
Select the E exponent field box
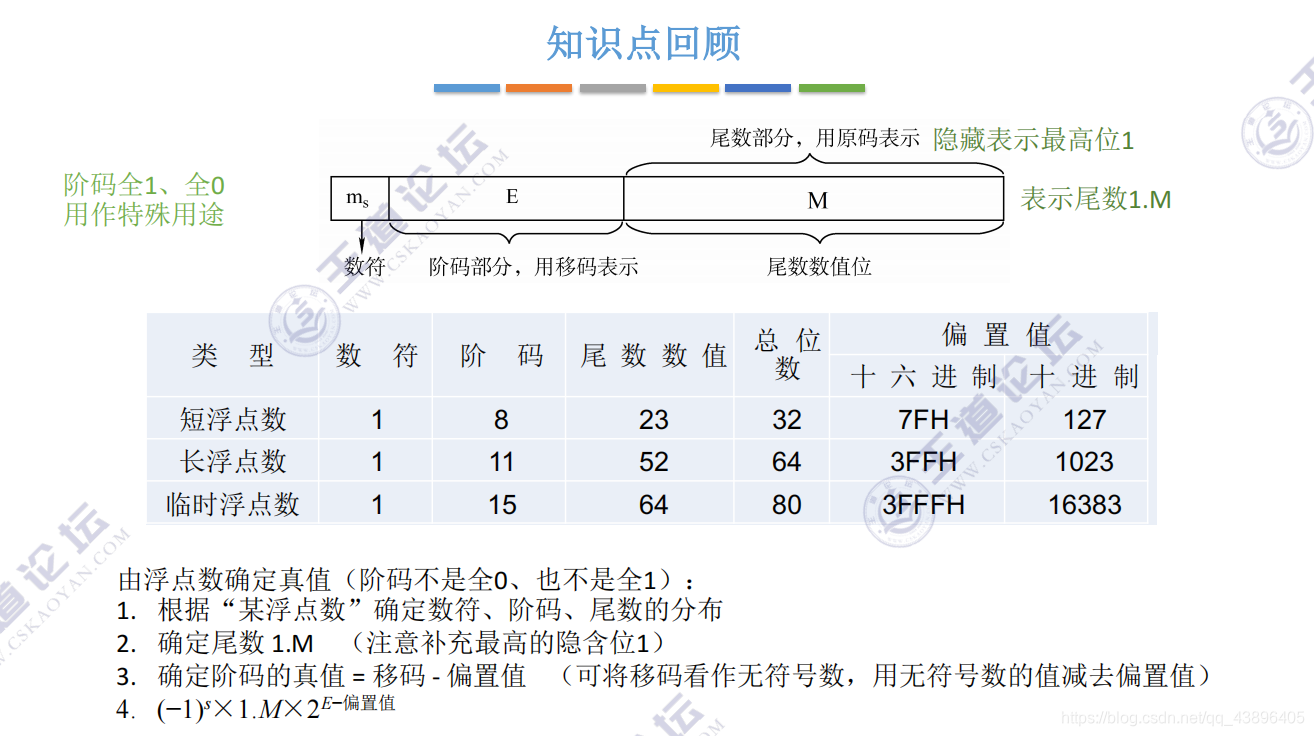click(x=507, y=199)
